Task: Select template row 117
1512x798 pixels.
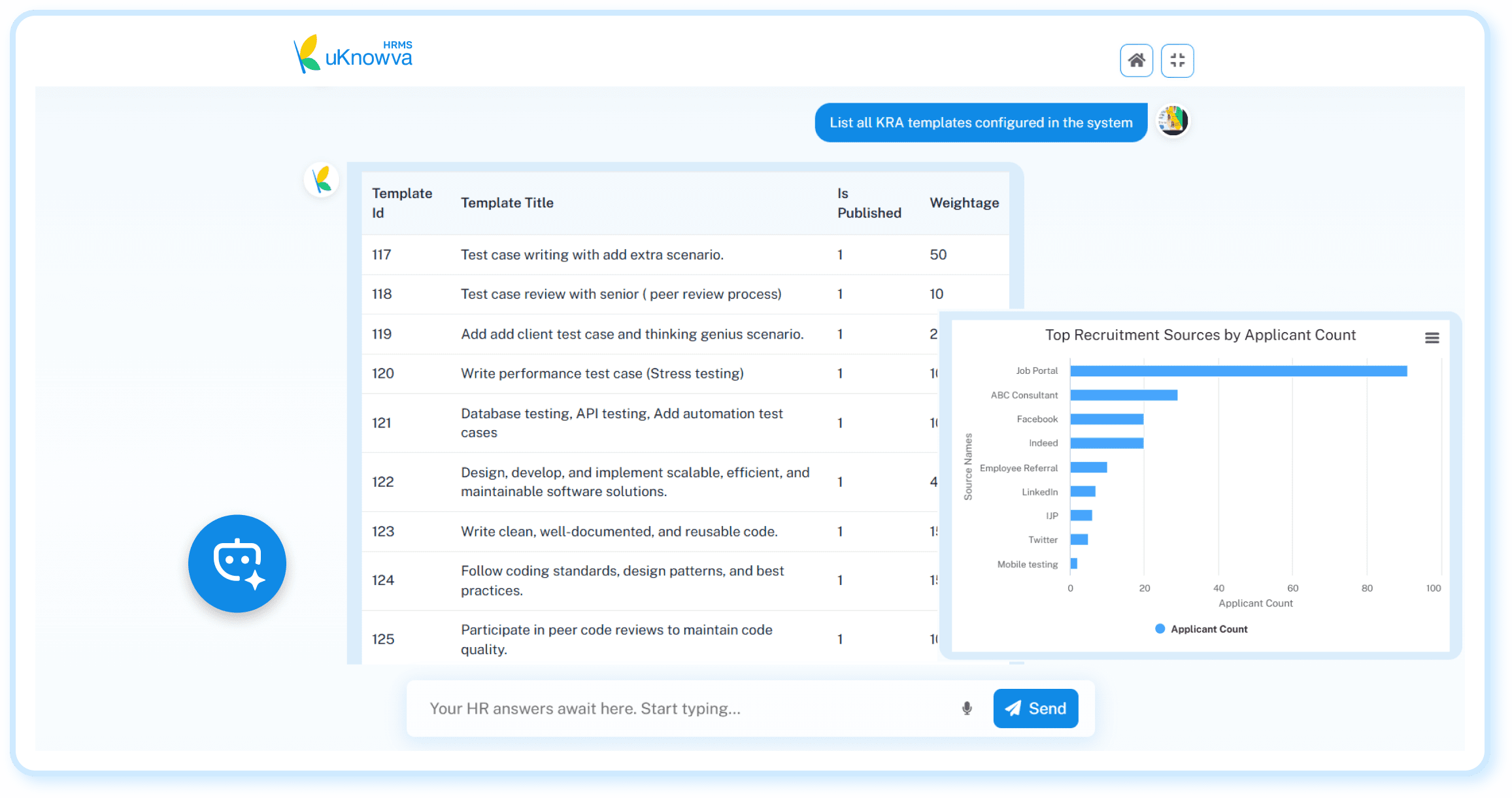Action: click(685, 255)
